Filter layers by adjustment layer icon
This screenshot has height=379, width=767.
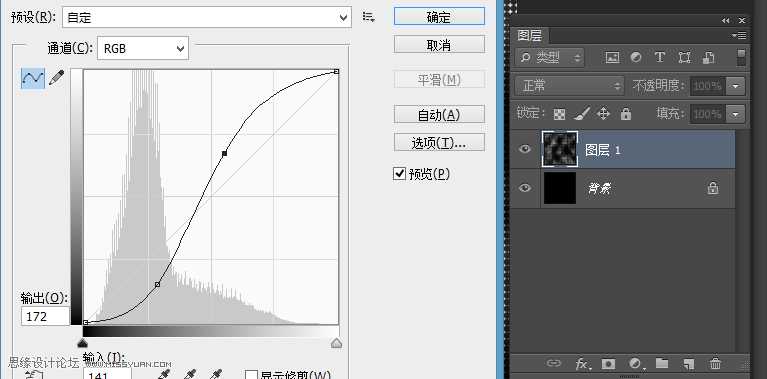(x=636, y=57)
